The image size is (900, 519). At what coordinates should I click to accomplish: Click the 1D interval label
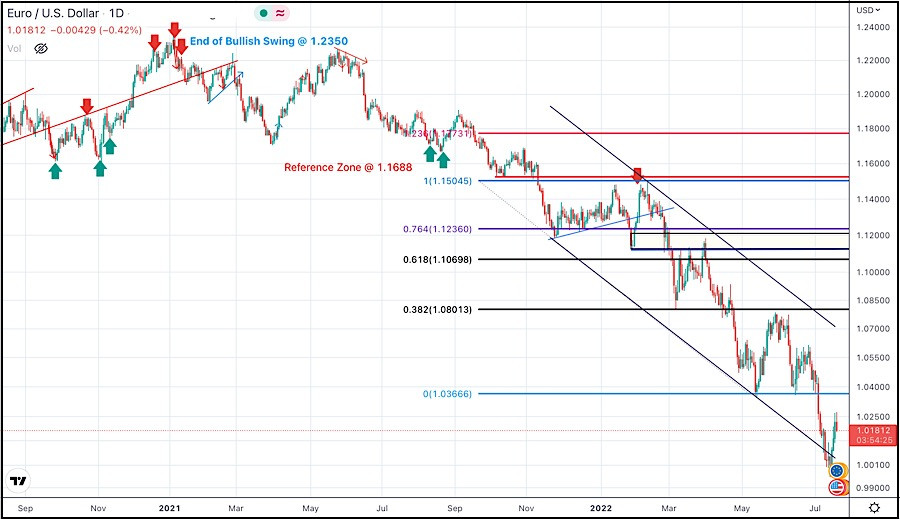pyautogui.click(x=117, y=13)
